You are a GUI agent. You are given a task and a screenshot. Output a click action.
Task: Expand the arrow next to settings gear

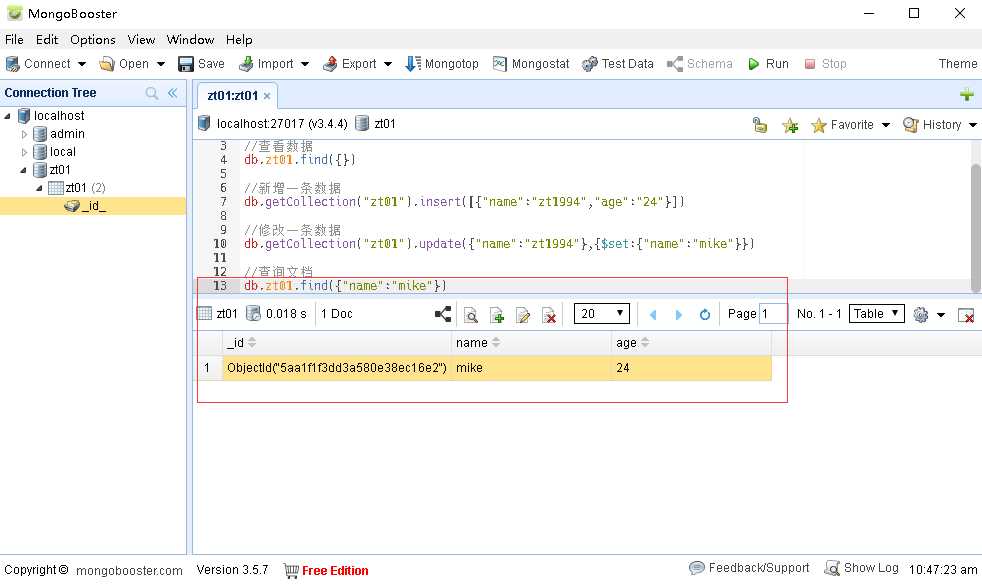[x=941, y=315]
